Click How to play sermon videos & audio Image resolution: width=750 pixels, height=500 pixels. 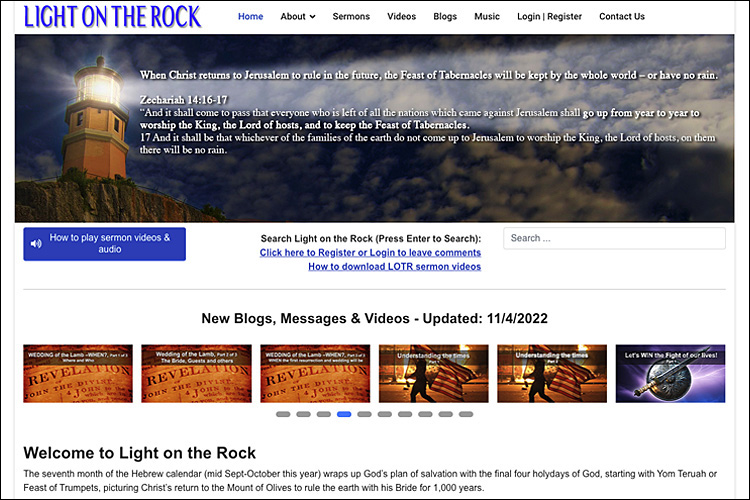click(x=104, y=244)
